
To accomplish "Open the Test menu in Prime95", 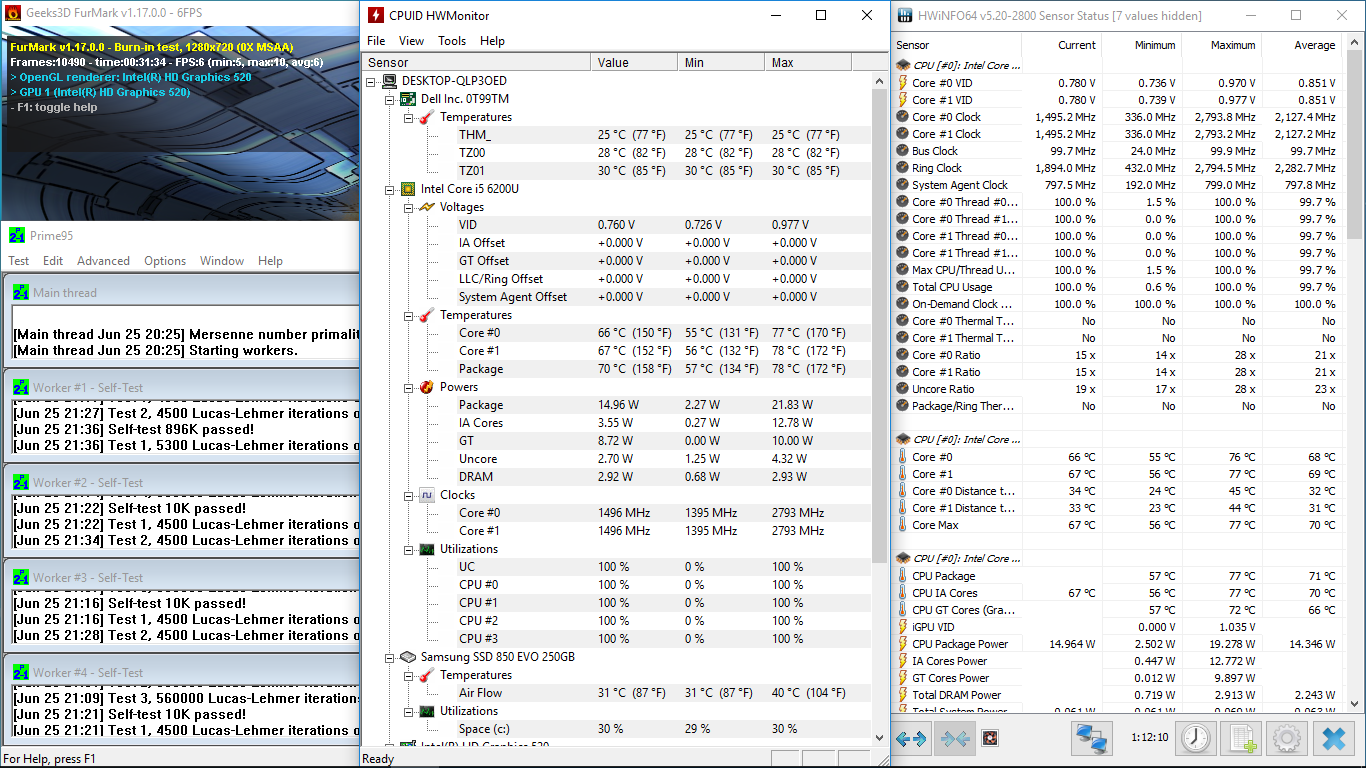I will click(19, 261).
